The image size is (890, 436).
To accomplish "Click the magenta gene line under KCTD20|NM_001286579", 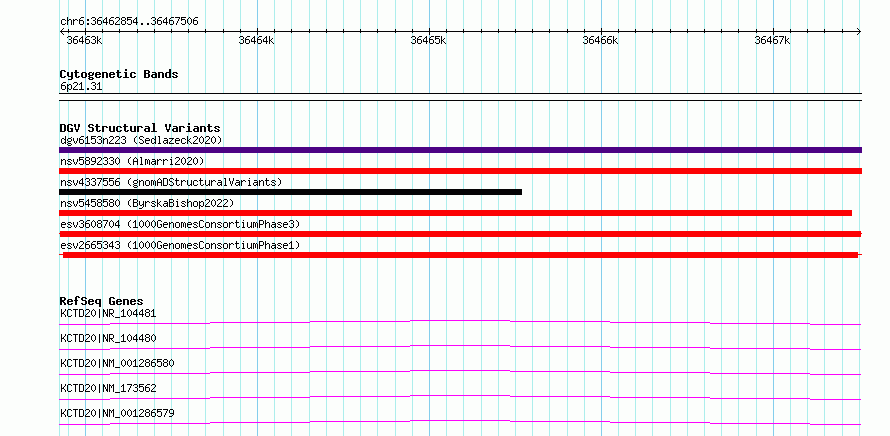I will (x=460, y=422).
